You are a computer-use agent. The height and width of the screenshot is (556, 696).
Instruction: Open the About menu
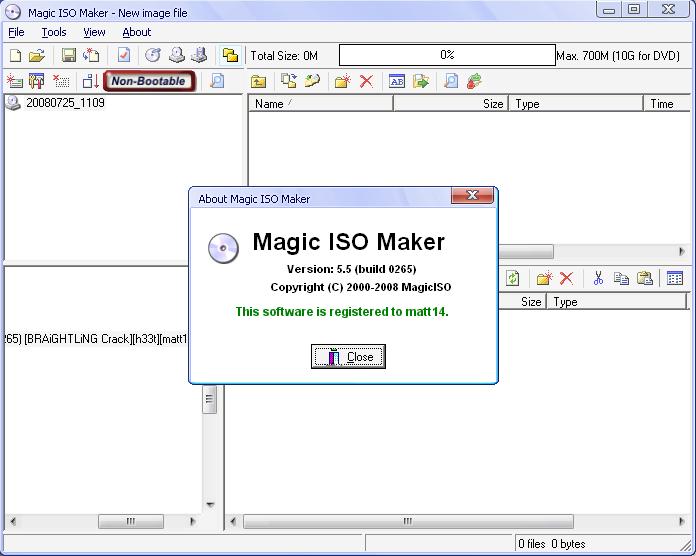click(x=137, y=32)
